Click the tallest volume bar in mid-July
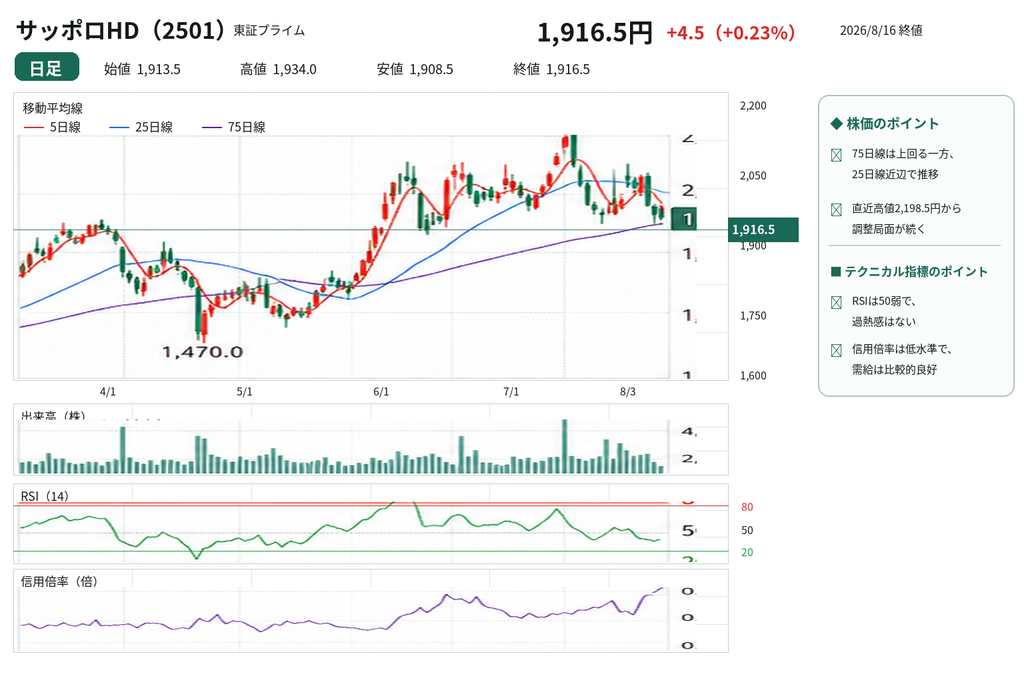Viewport: 1024px width, 683px height. point(565,446)
